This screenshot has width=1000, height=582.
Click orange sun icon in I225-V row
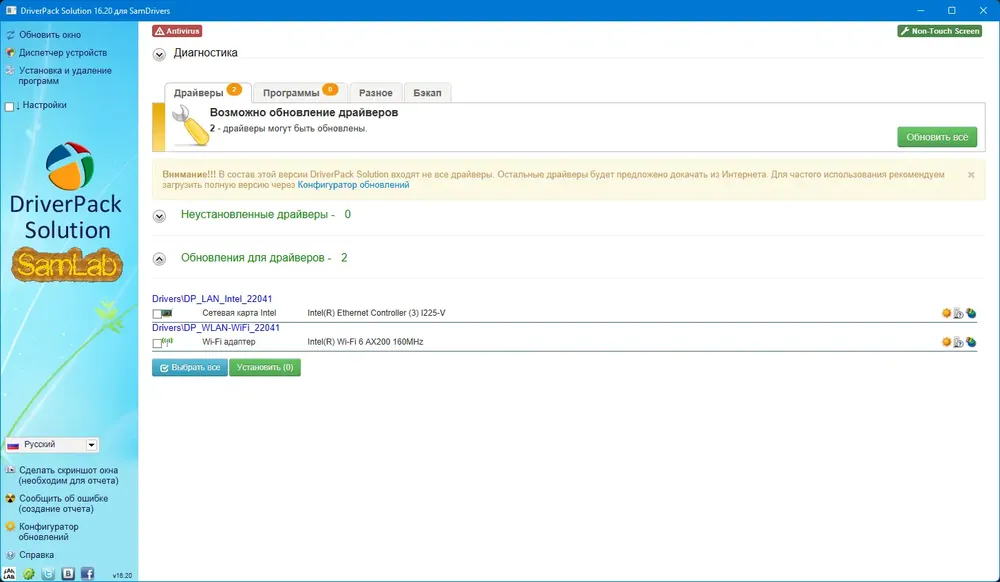(946, 313)
